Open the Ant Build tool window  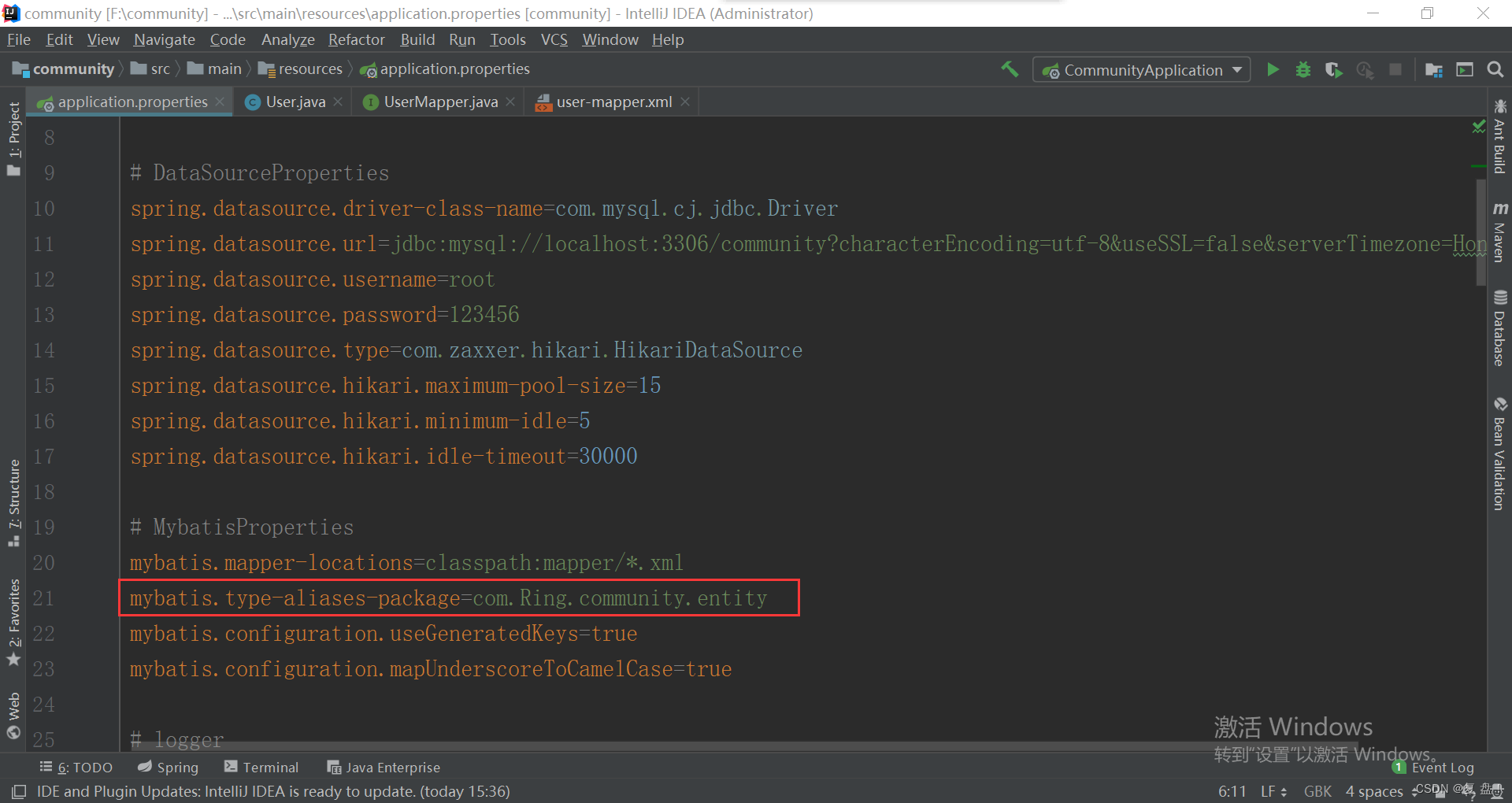[x=1499, y=136]
